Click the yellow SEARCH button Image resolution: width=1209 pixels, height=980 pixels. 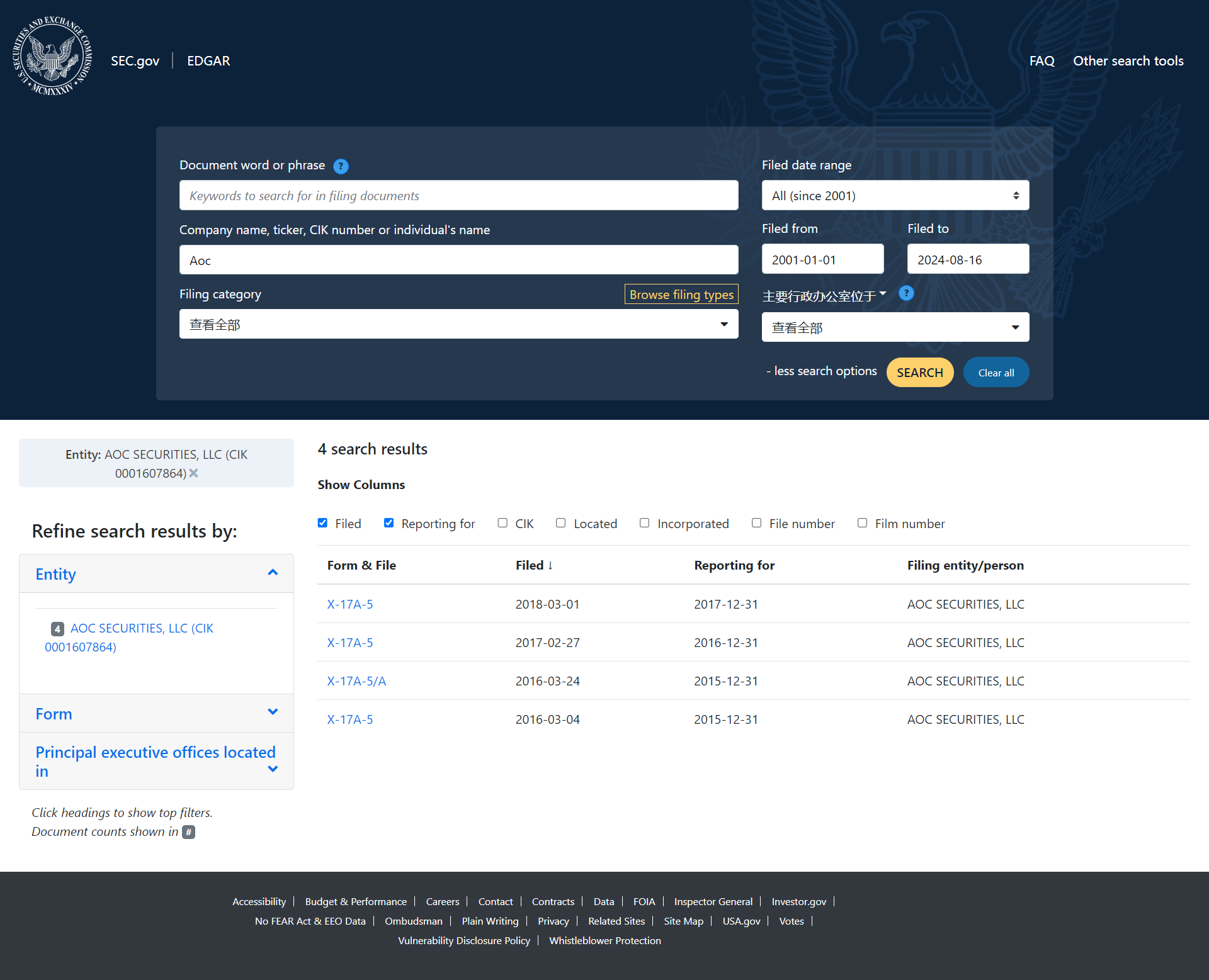pos(920,373)
